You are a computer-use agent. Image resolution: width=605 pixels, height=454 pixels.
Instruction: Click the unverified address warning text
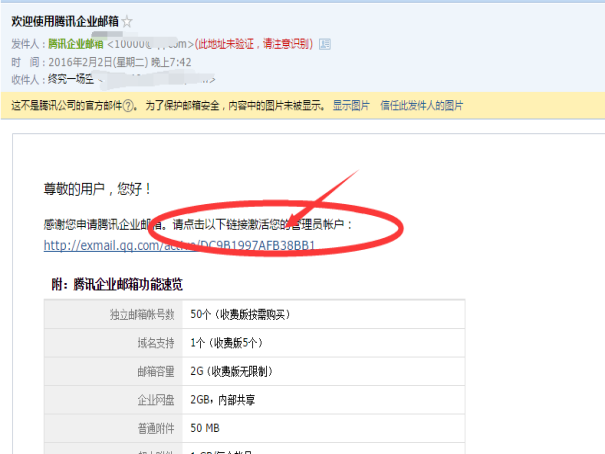click(x=254, y=45)
